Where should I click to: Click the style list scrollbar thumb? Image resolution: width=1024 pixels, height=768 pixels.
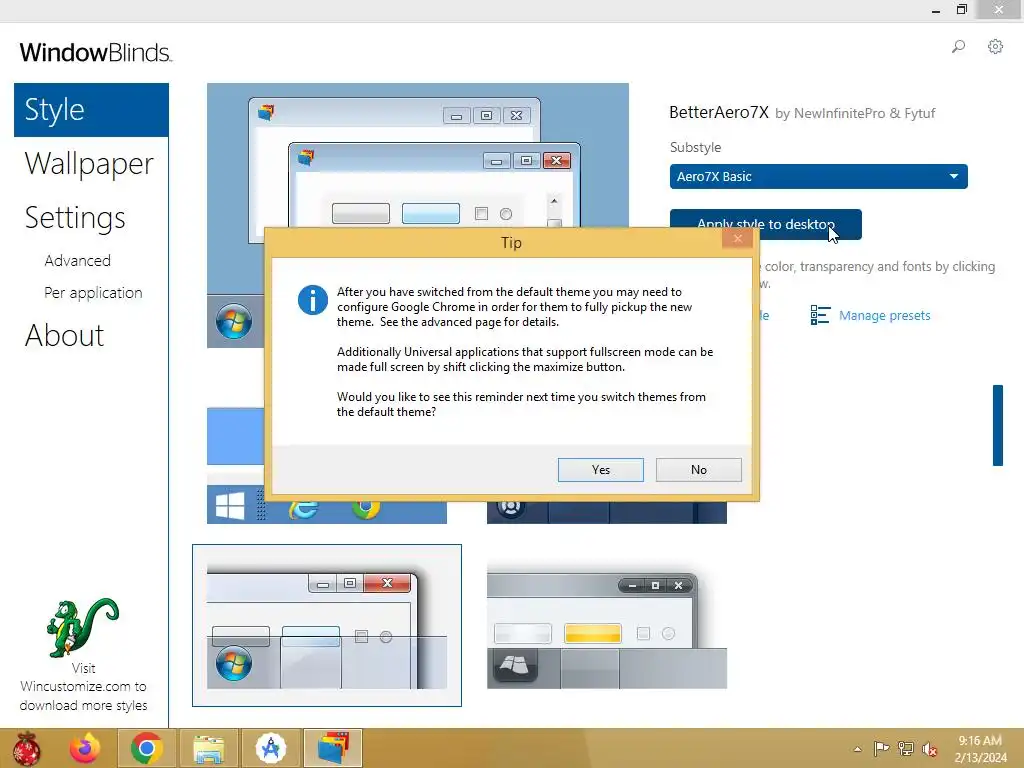[998, 425]
